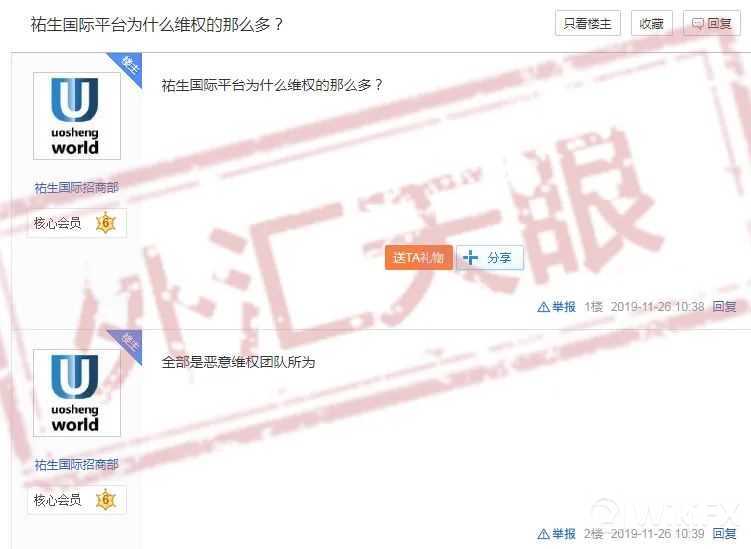Reply to the 2楼 post
This screenshot has height=549, width=751.
point(724,534)
